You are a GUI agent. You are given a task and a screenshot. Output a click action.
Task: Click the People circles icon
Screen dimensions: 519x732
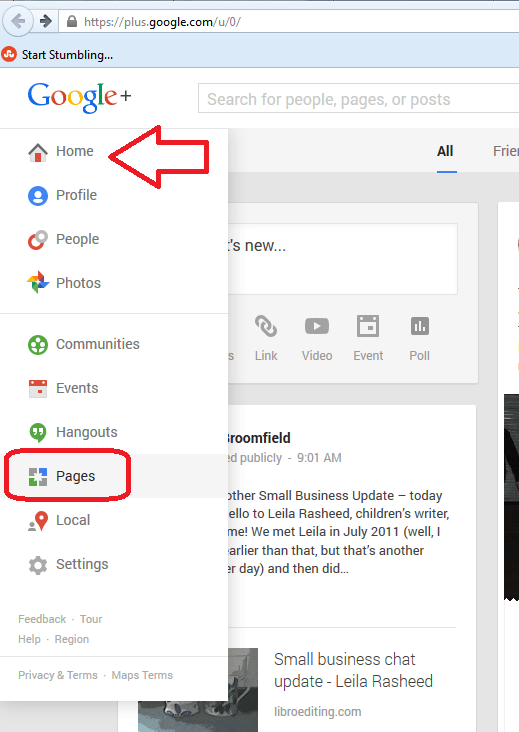click(x=38, y=239)
